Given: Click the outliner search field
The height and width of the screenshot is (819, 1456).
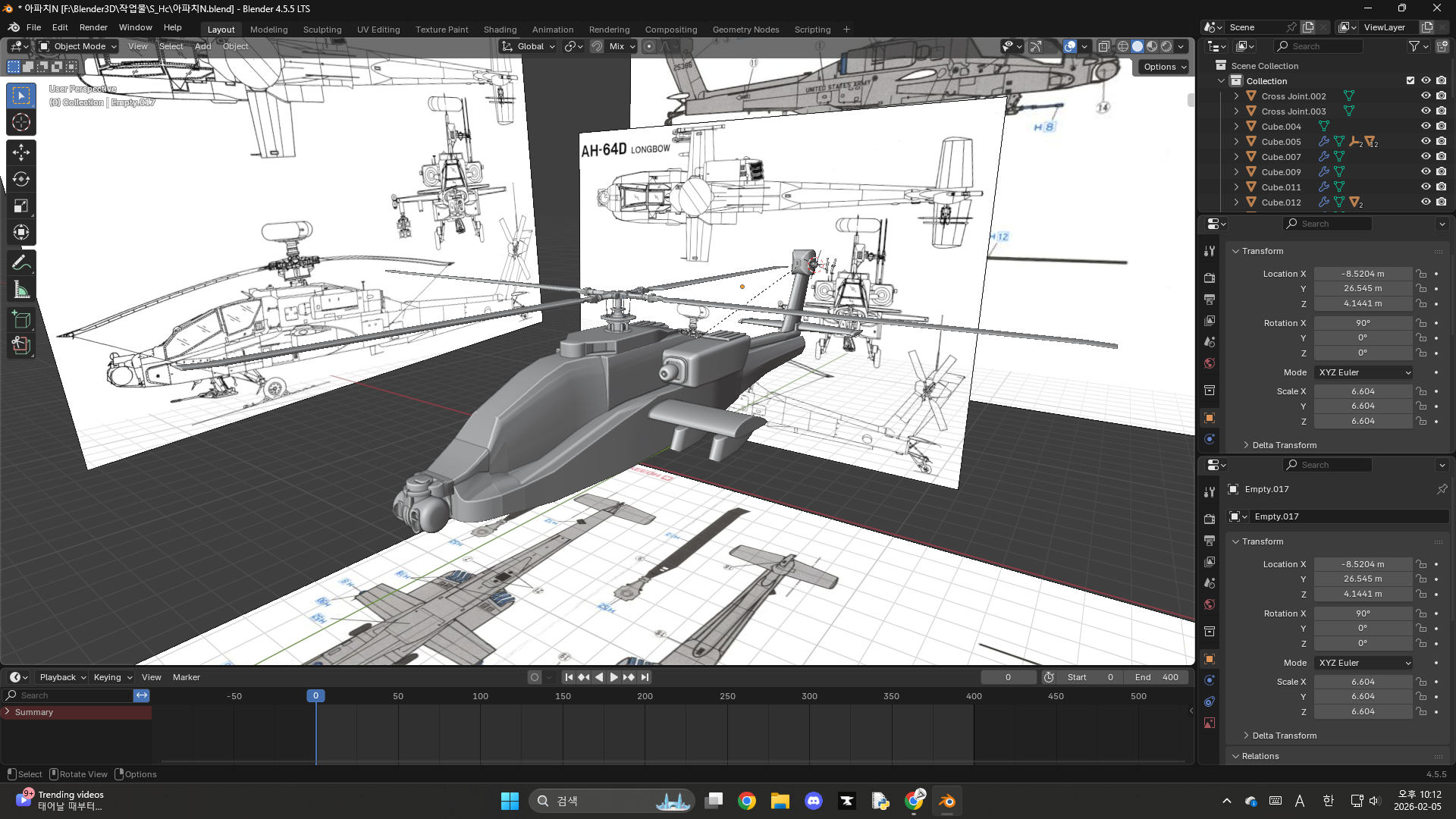Looking at the screenshot, I should pos(1319,46).
